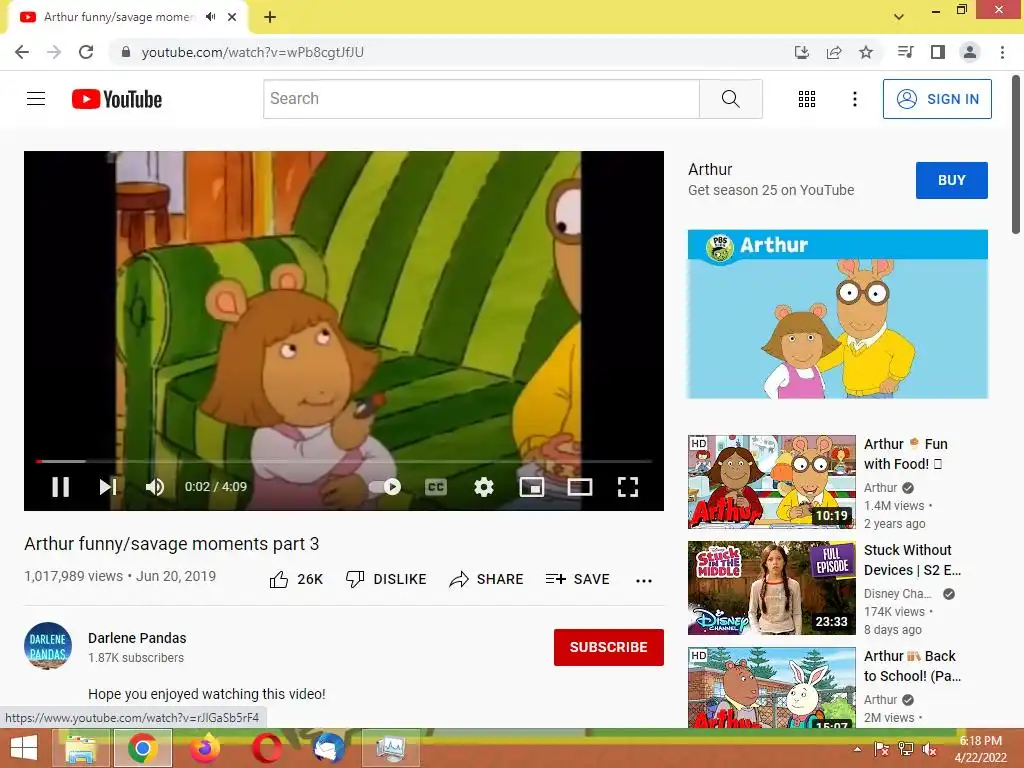The height and width of the screenshot is (768, 1024).
Task: Click Disney Channel name under Stuck video
Action: point(897,594)
